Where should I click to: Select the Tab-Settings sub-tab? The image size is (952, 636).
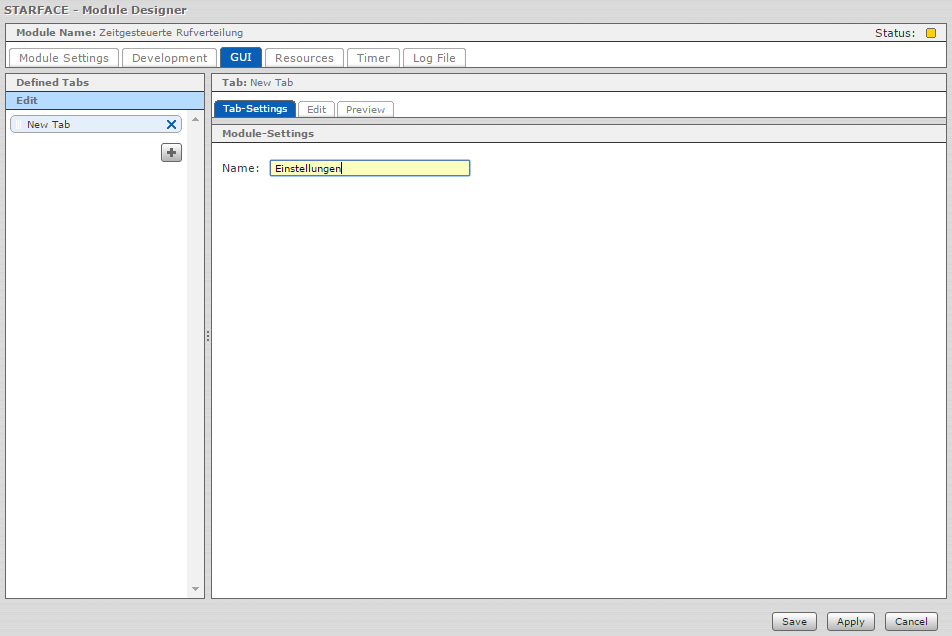[x=255, y=109]
